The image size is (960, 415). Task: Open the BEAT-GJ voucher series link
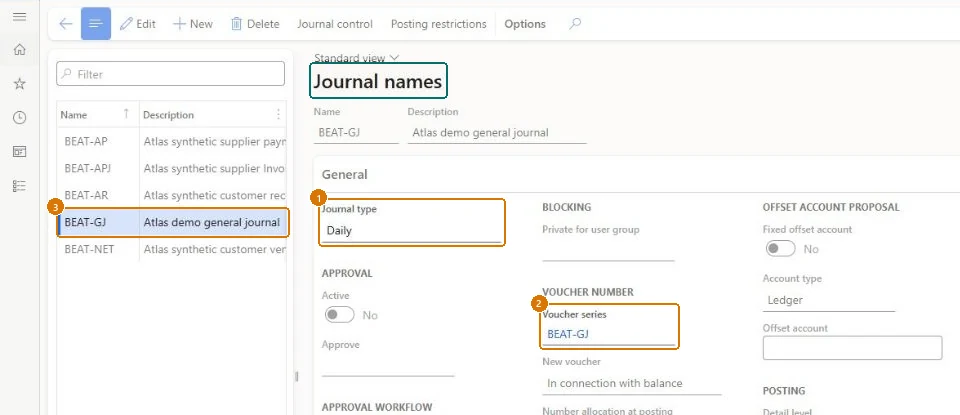[x=568, y=334]
